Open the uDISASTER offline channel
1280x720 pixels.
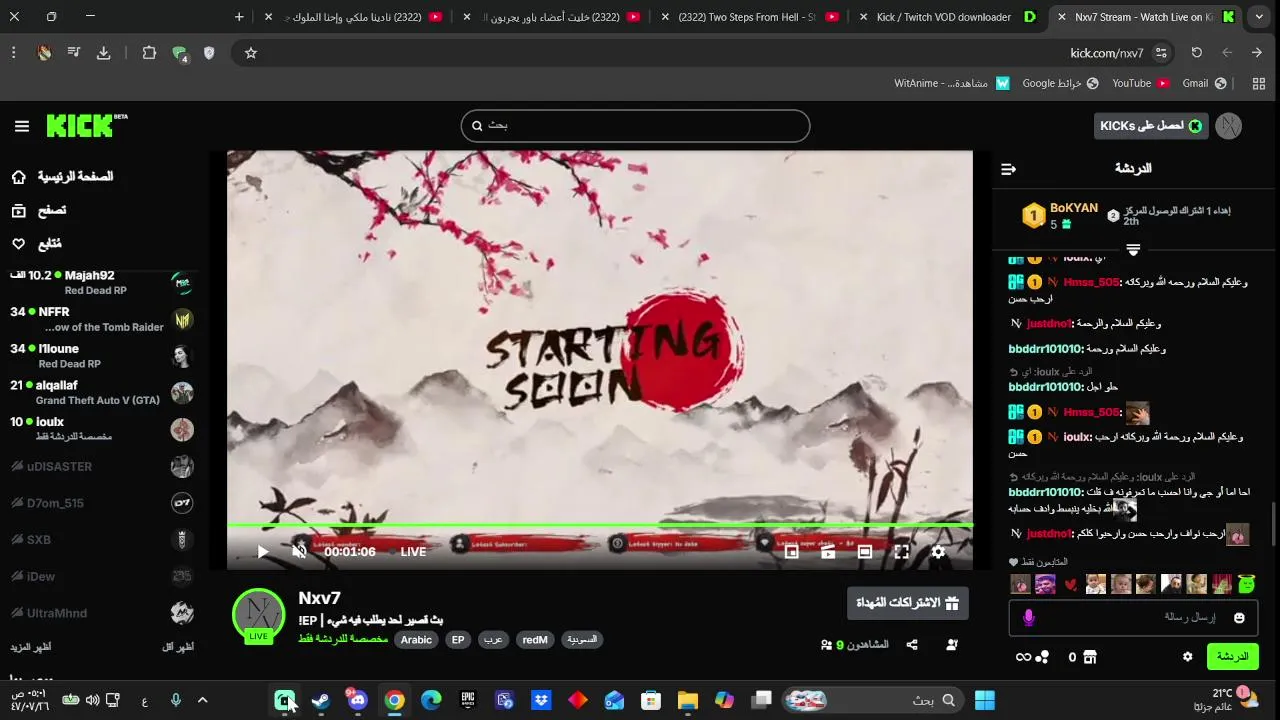(x=100, y=466)
